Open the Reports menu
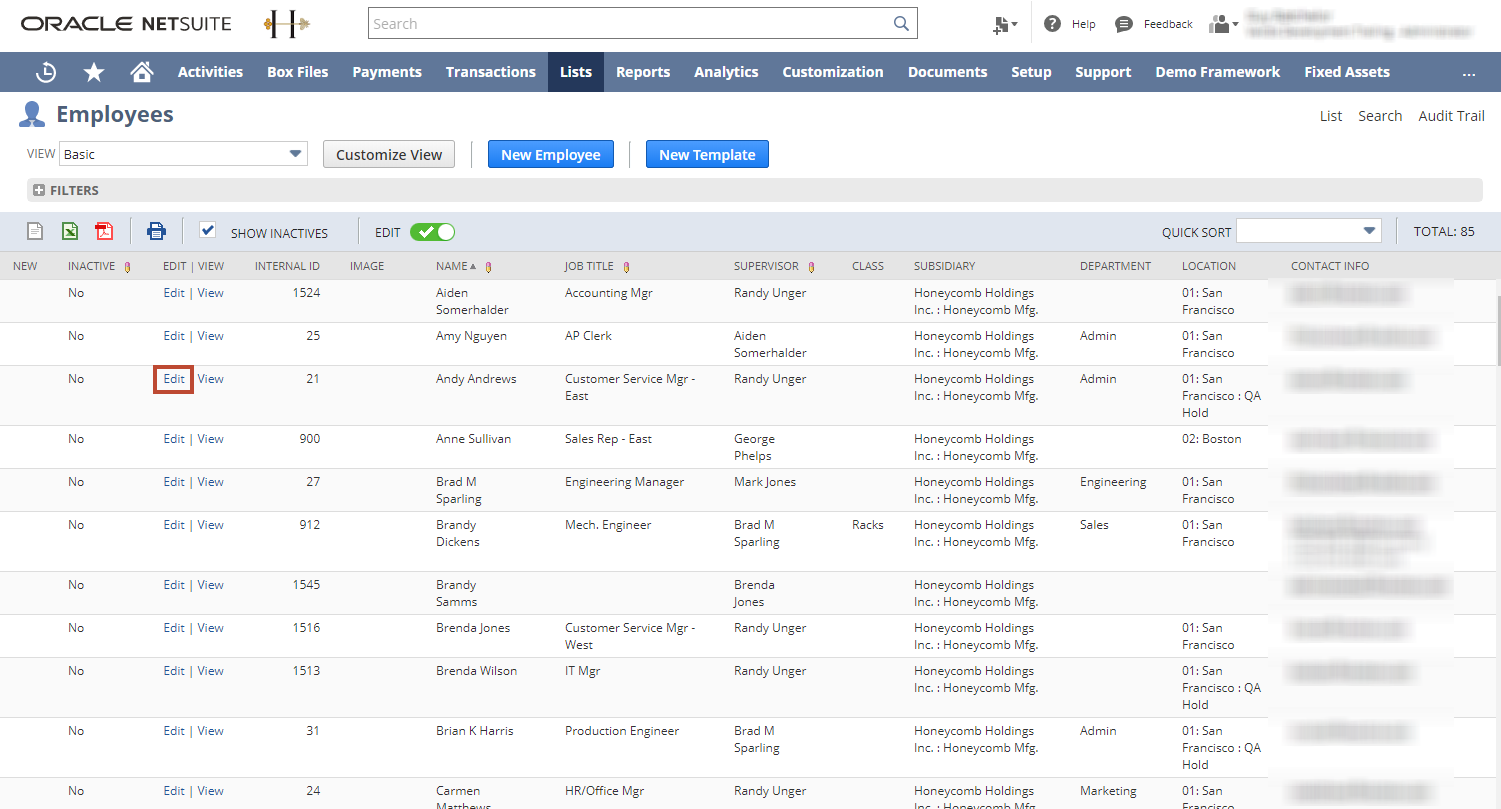This screenshot has height=809, width=1501. 643,72
